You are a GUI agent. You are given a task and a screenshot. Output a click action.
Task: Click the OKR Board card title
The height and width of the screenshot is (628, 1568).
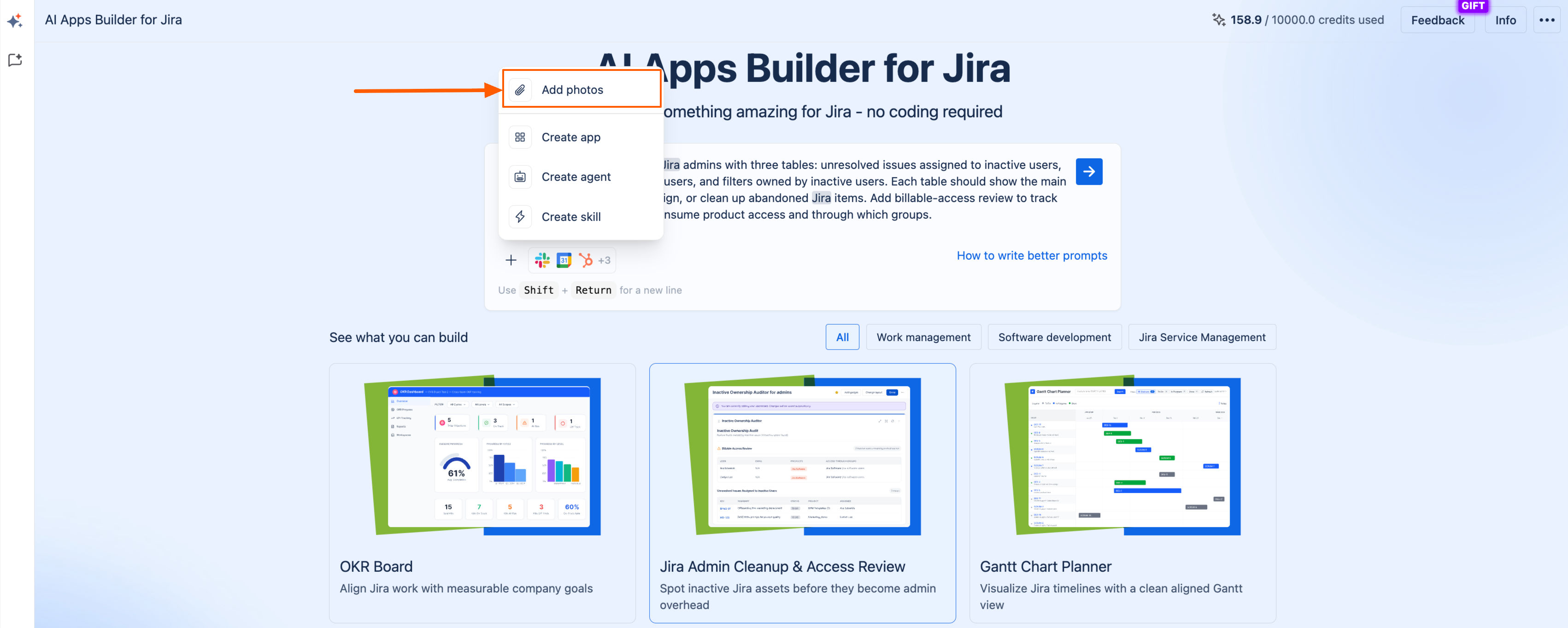click(x=376, y=566)
